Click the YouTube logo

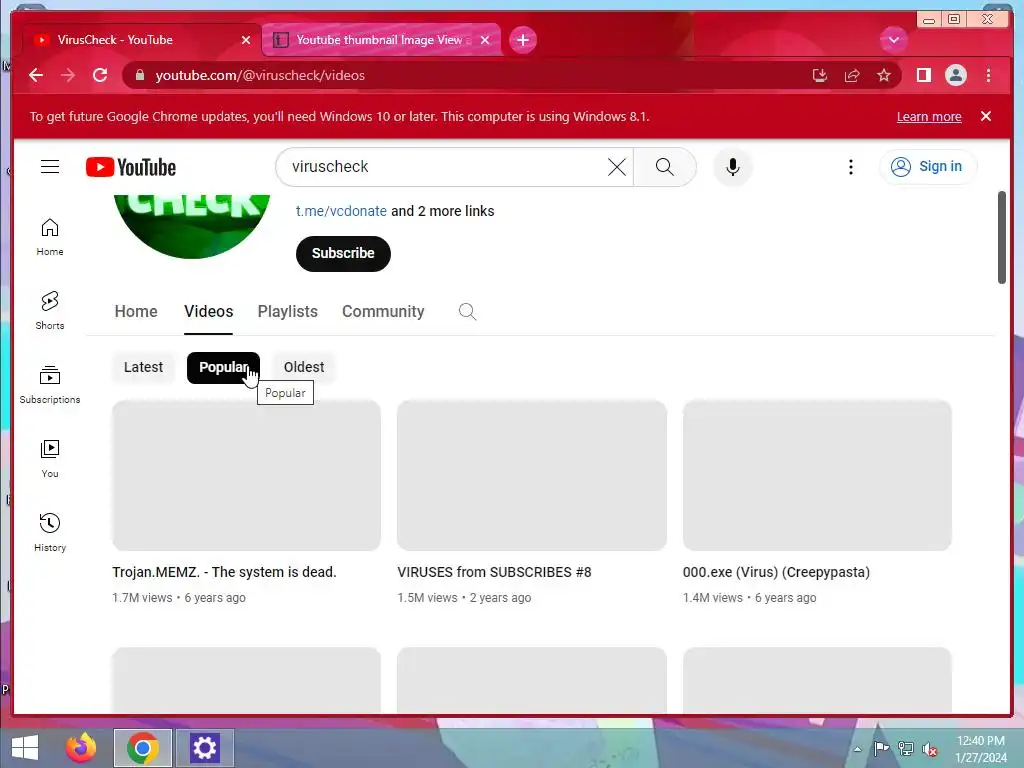coord(131,167)
